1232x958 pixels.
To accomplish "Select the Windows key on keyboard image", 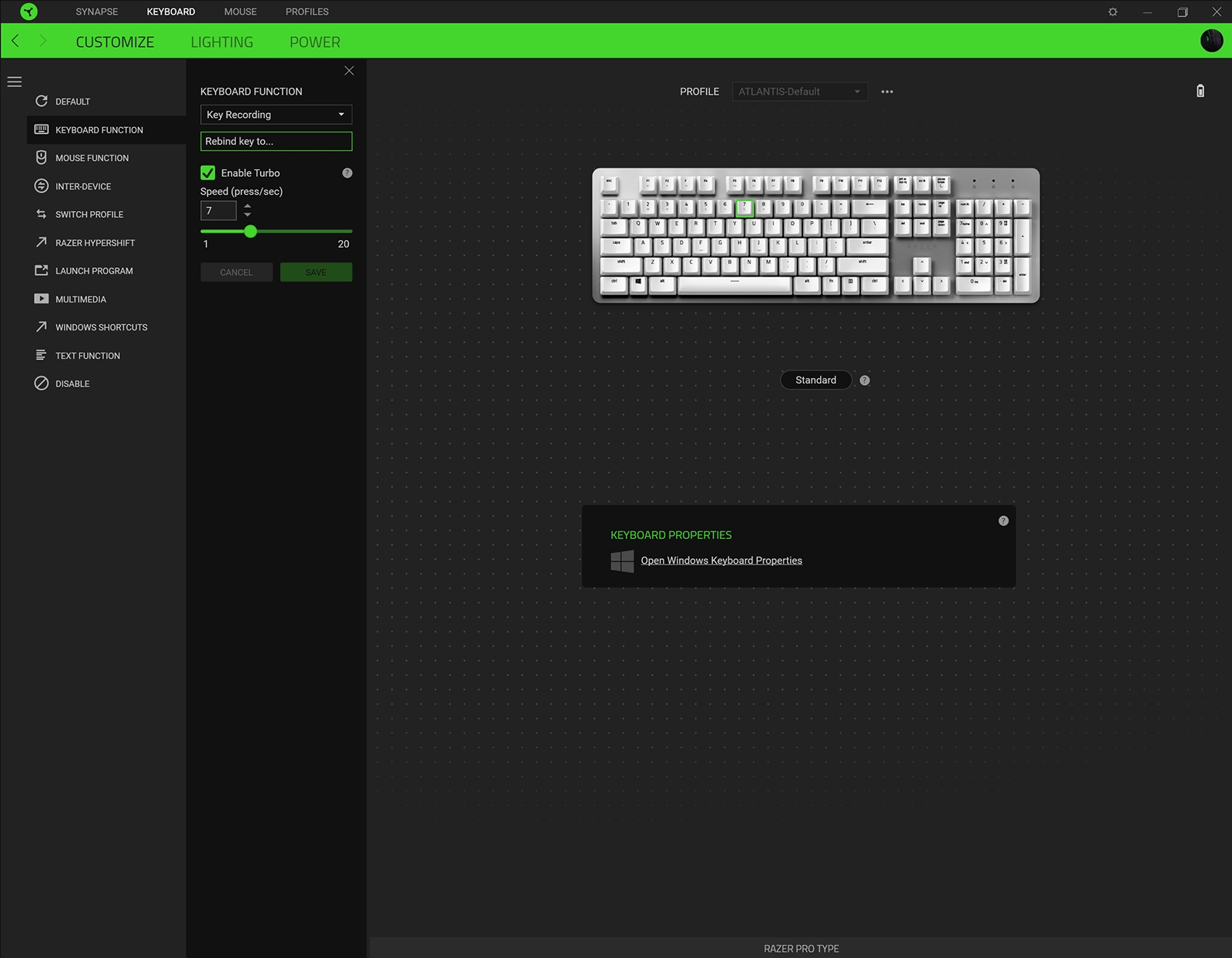I will (638, 285).
